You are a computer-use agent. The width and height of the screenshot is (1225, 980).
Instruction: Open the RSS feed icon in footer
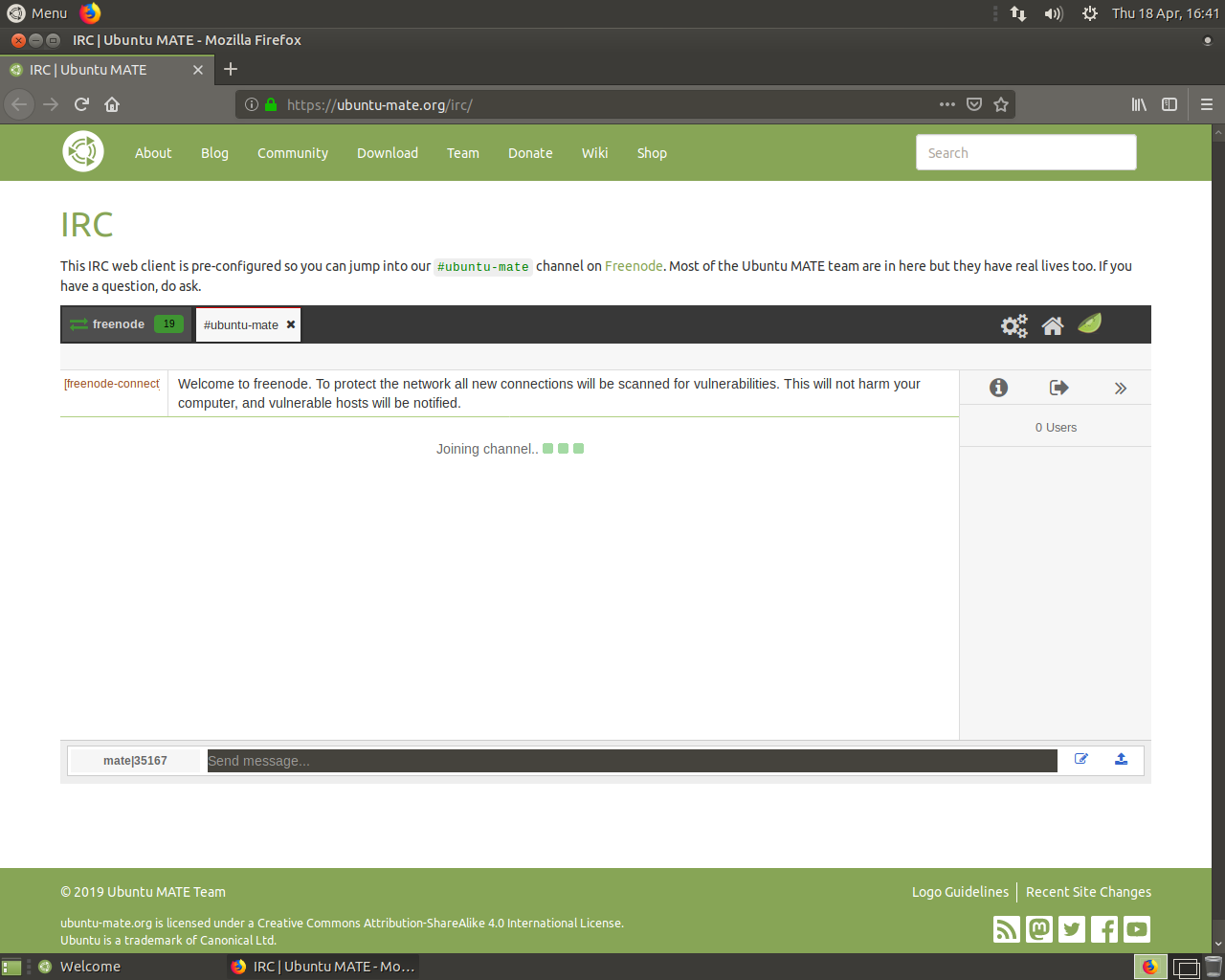click(x=1007, y=929)
